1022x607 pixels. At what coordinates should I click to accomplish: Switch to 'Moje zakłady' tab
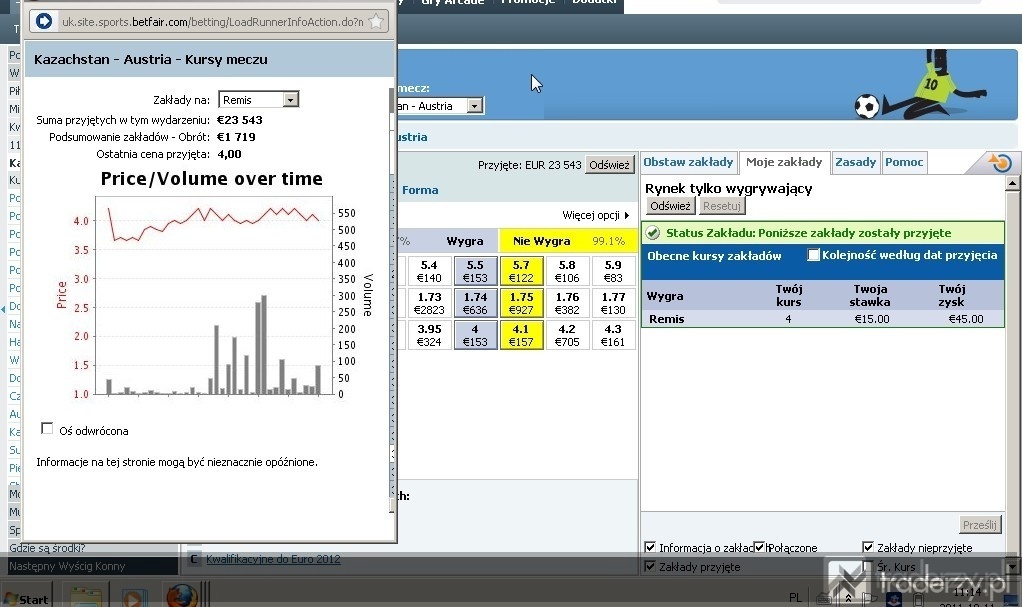[784, 162]
